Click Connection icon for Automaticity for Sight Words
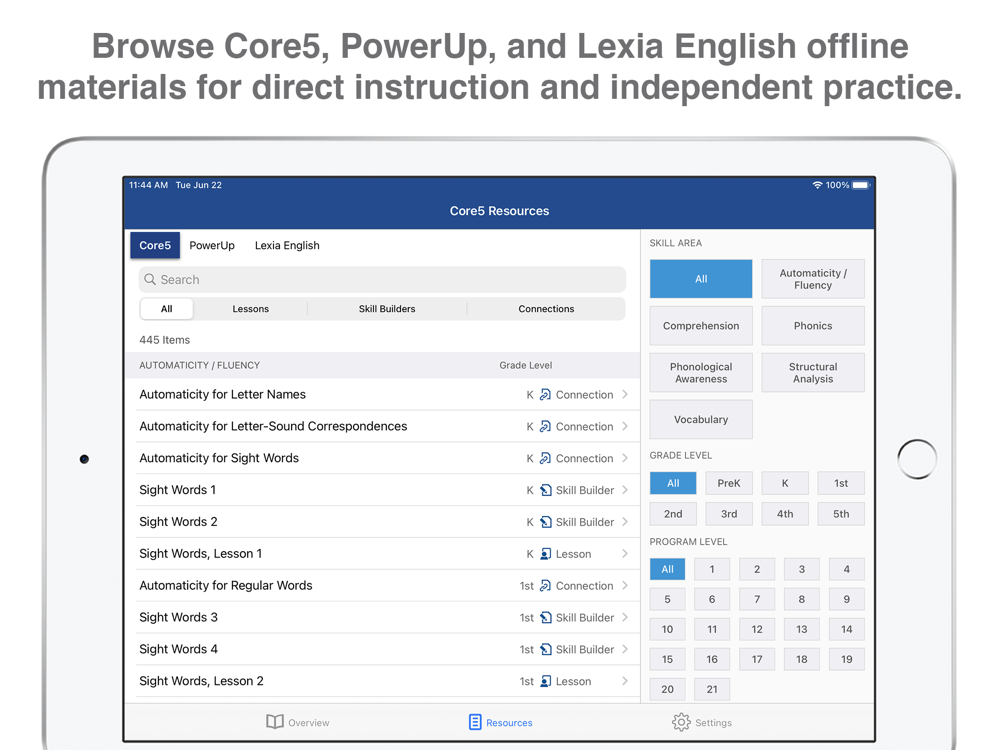Image resolution: width=1000 pixels, height=750 pixels. coord(545,459)
